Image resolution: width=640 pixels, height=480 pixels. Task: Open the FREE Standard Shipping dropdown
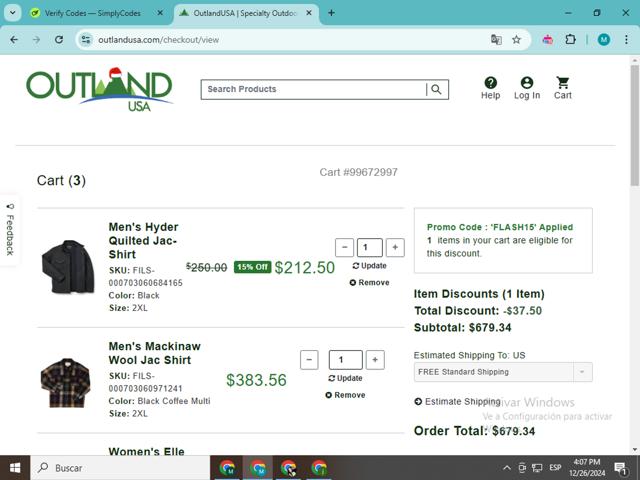click(503, 372)
